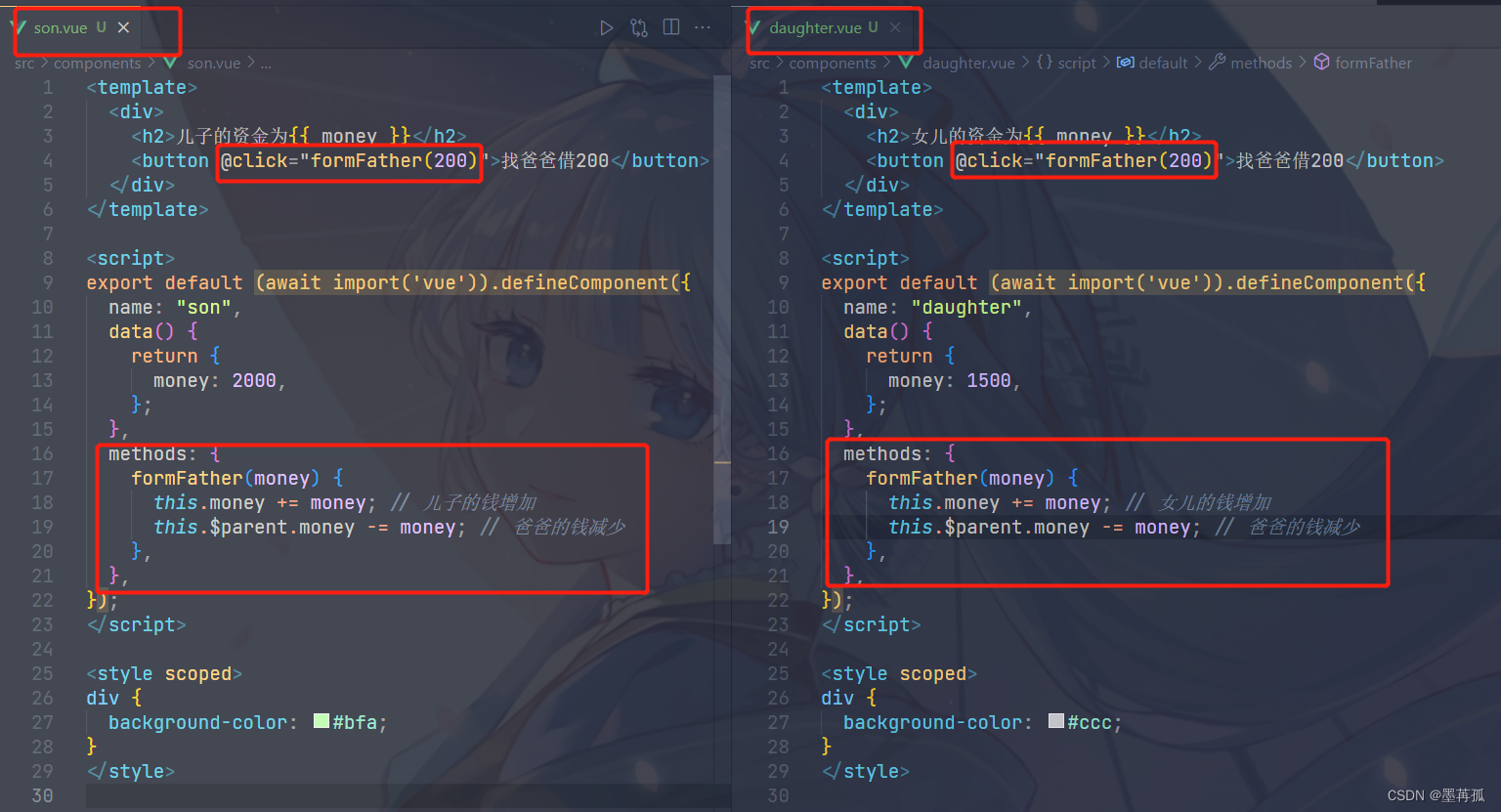Click 'background-color' property in son.vue
1501x812 pixels.
tap(197, 722)
